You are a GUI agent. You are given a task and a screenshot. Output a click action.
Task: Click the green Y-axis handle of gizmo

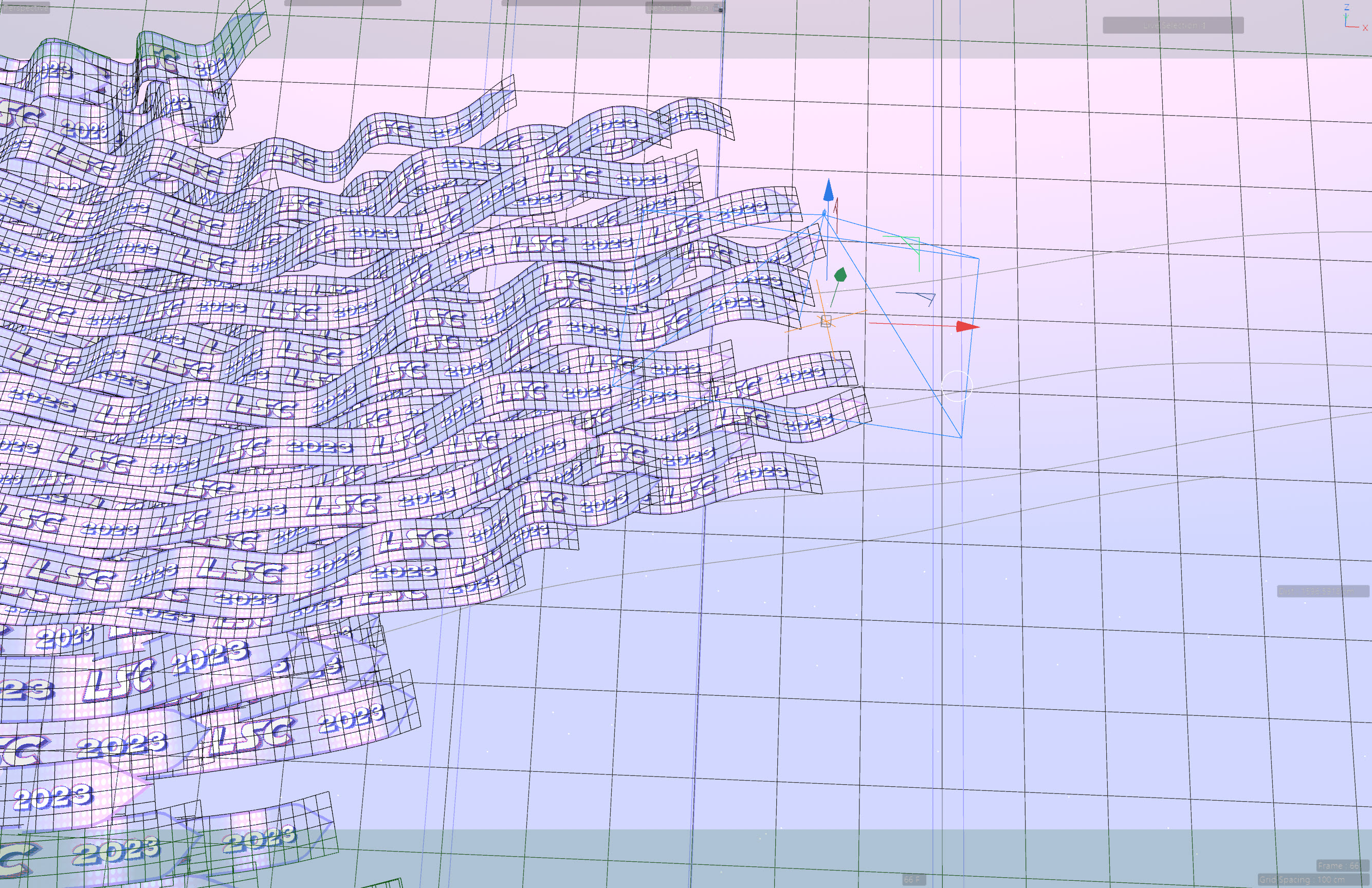(840, 275)
